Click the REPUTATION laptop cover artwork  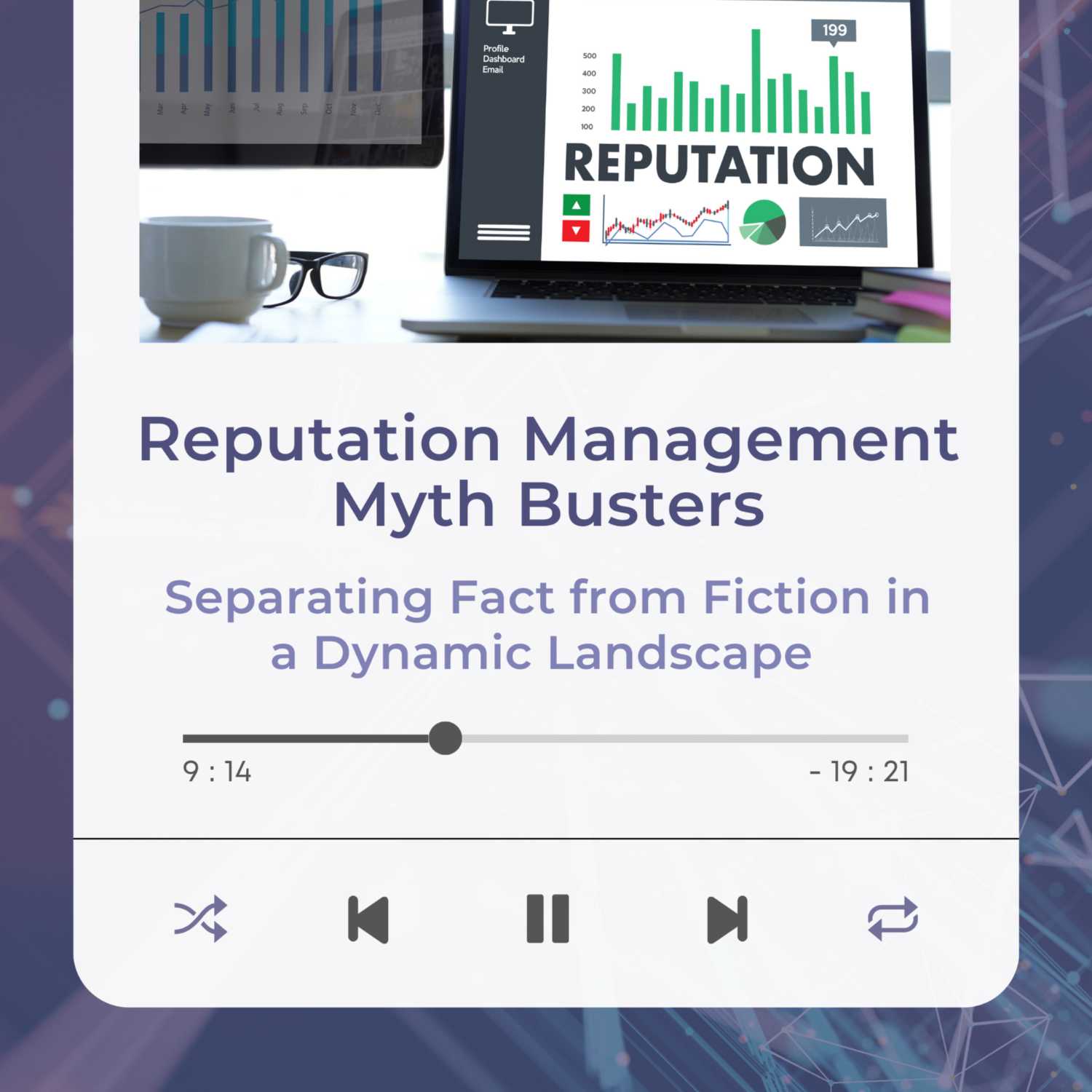[x=545, y=171]
